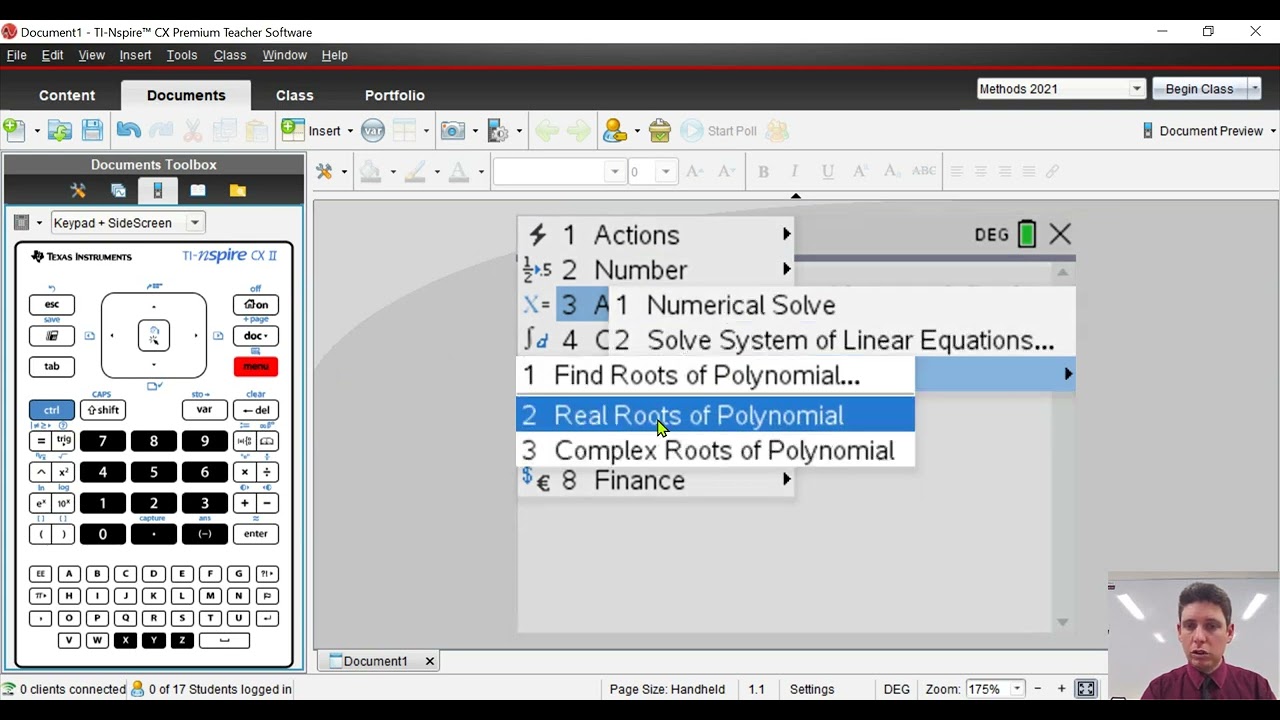Click the 7 key on keypad
The height and width of the screenshot is (720, 1280).
[x=103, y=441]
